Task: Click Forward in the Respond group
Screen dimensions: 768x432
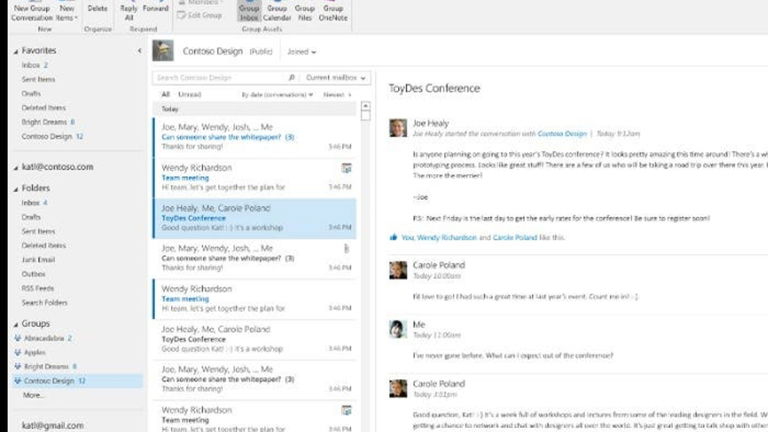Action: pos(156,9)
